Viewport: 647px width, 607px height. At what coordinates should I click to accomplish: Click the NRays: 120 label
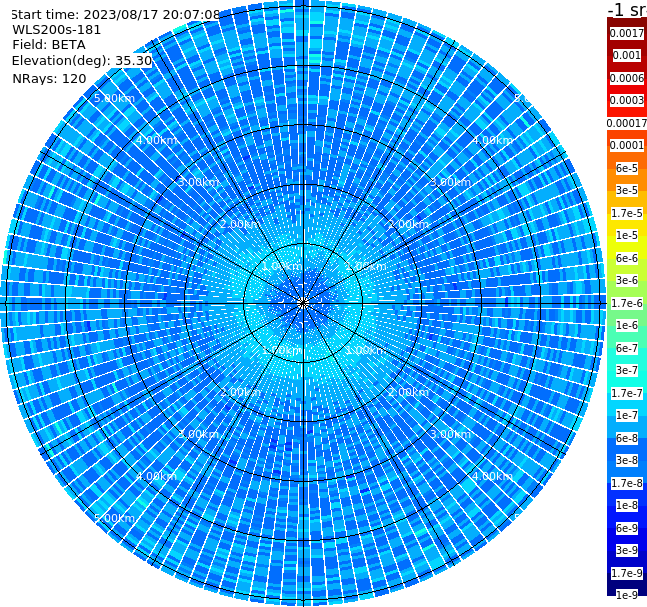[x=49, y=78]
